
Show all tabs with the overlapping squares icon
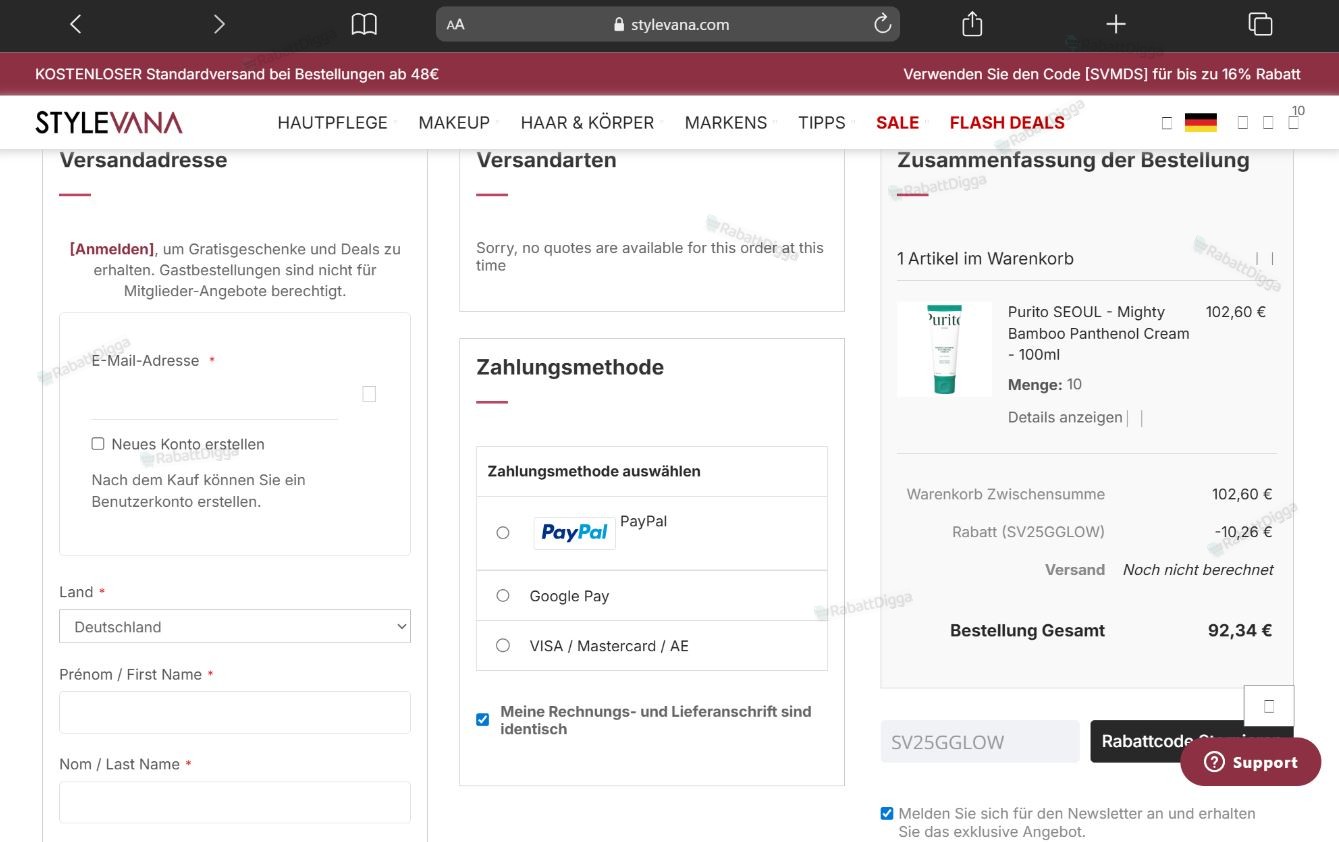(x=1260, y=25)
